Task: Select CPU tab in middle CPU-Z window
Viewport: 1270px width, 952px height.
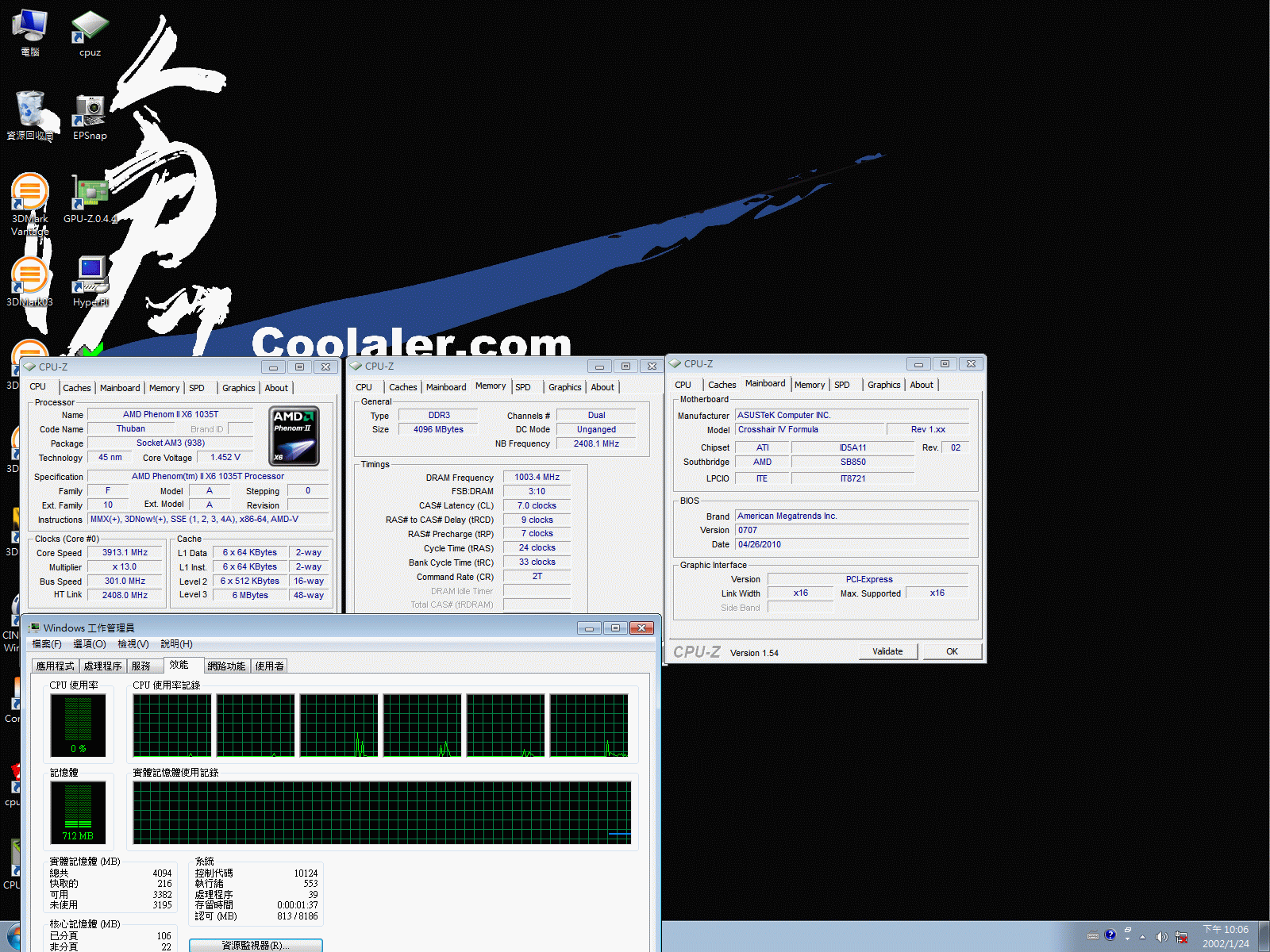Action: pyautogui.click(x=364, y=387)
